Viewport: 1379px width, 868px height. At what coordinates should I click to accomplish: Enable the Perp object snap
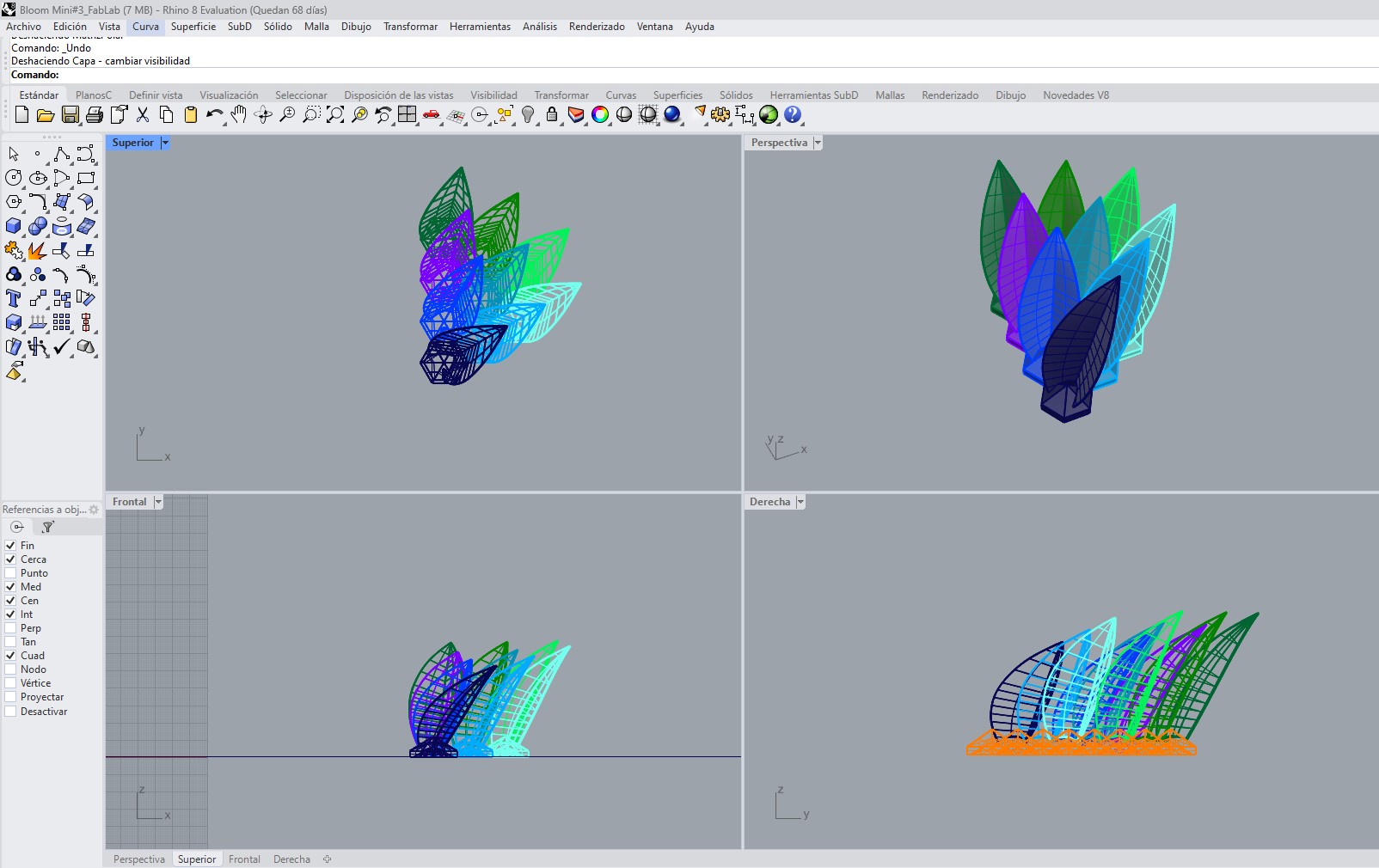10,628
